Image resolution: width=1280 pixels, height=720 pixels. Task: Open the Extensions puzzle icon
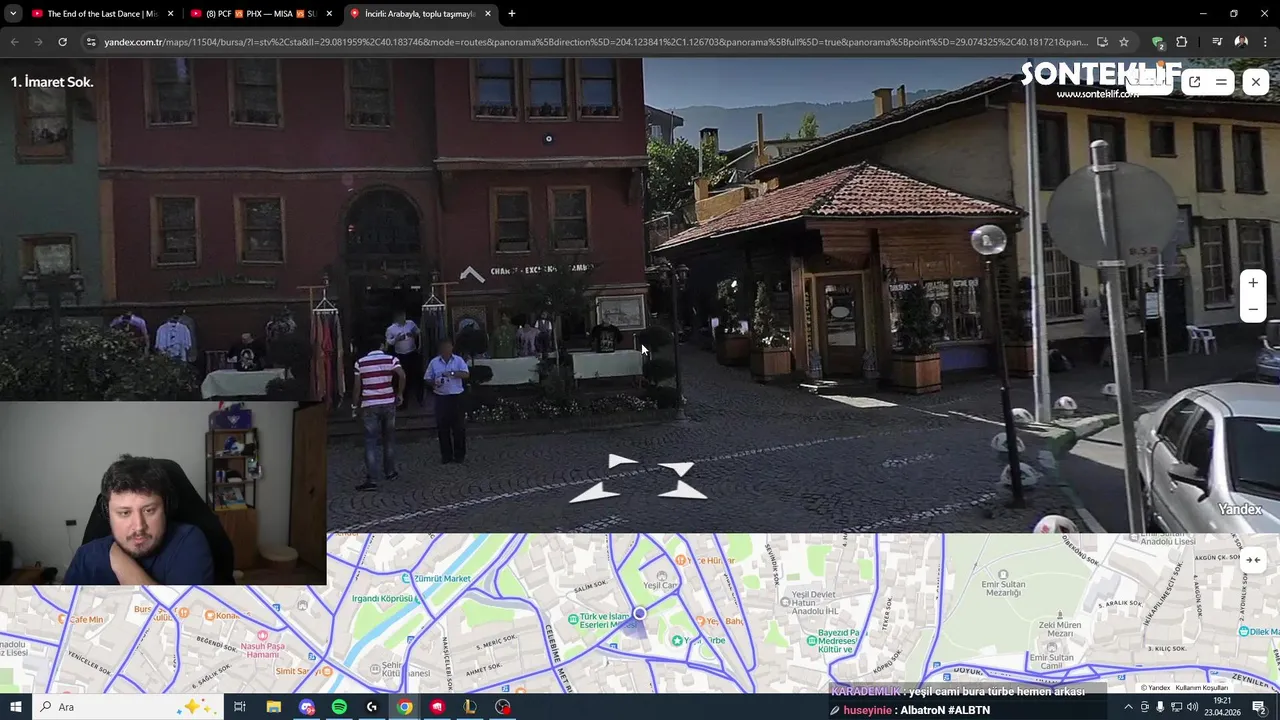click(1182, 42)
